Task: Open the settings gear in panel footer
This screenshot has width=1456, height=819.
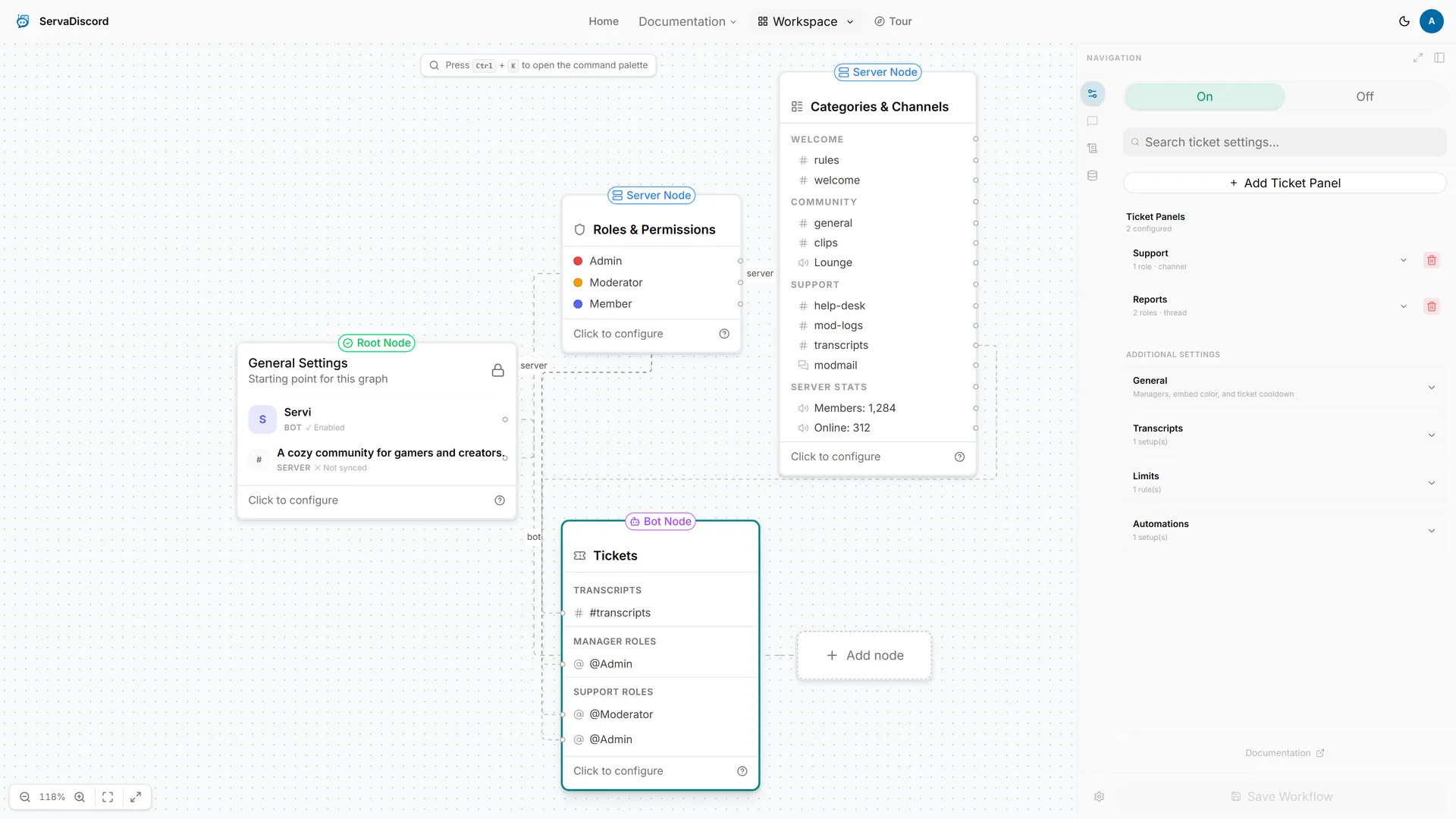Action: (x=1100, y=797)
